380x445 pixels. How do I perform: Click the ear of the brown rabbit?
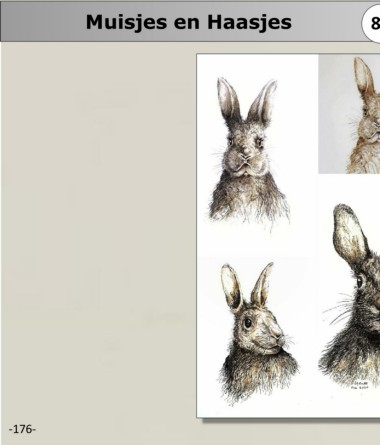coord(364,77)
